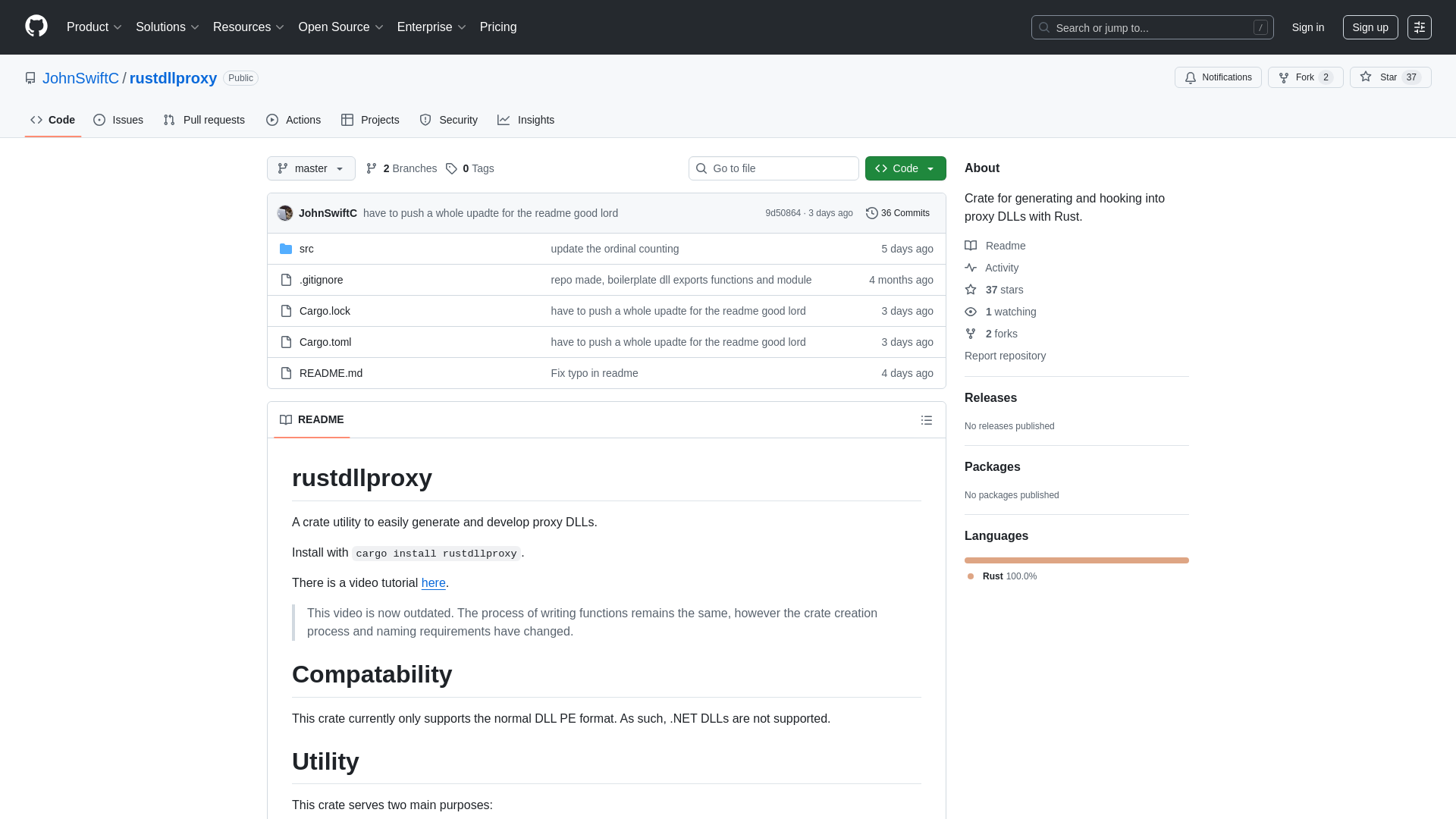Fork the rustdllproxy repository

click(1305, 77)
